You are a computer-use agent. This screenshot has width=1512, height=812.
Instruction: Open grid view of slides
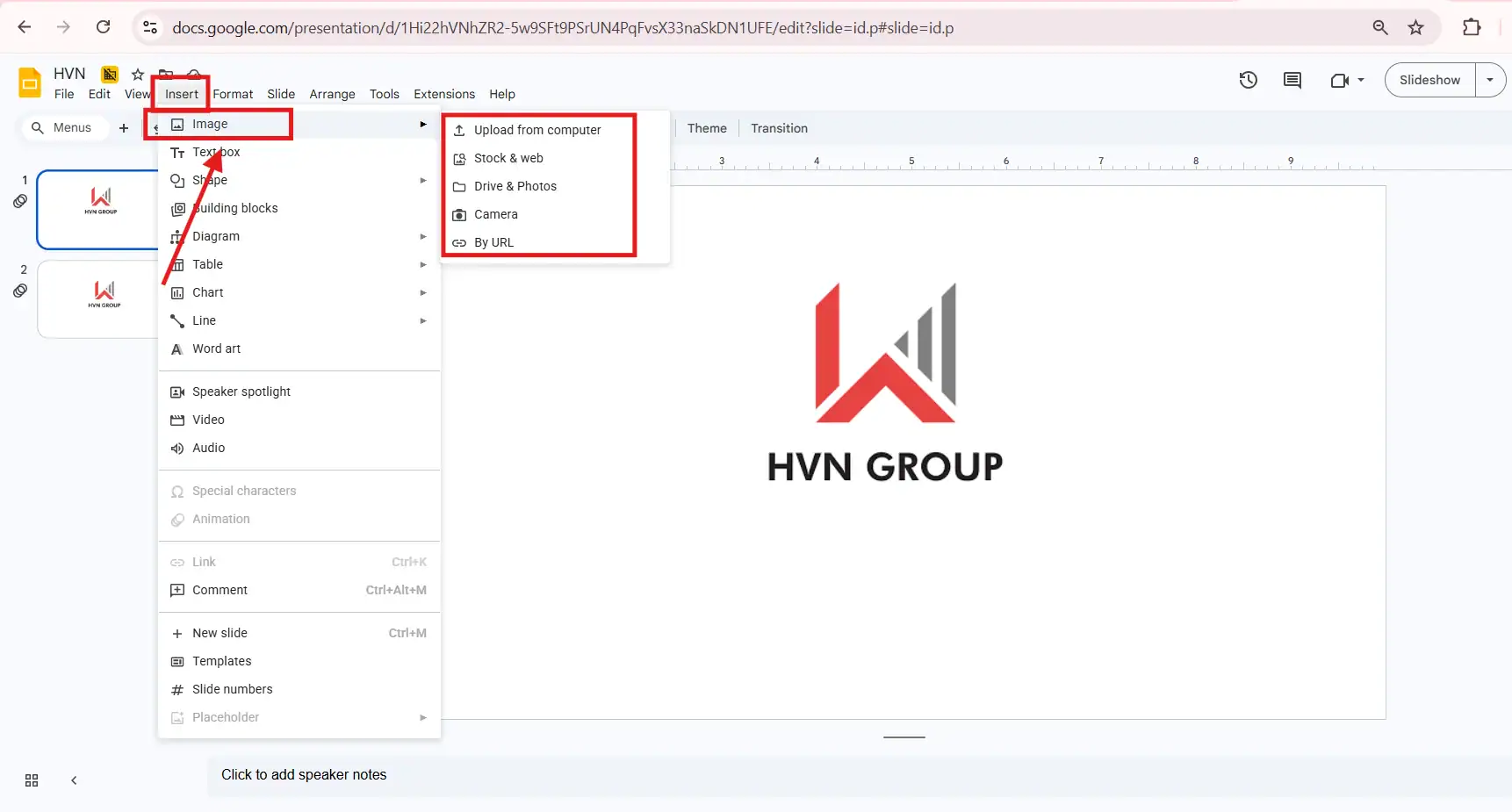click(x=32, y=780)
